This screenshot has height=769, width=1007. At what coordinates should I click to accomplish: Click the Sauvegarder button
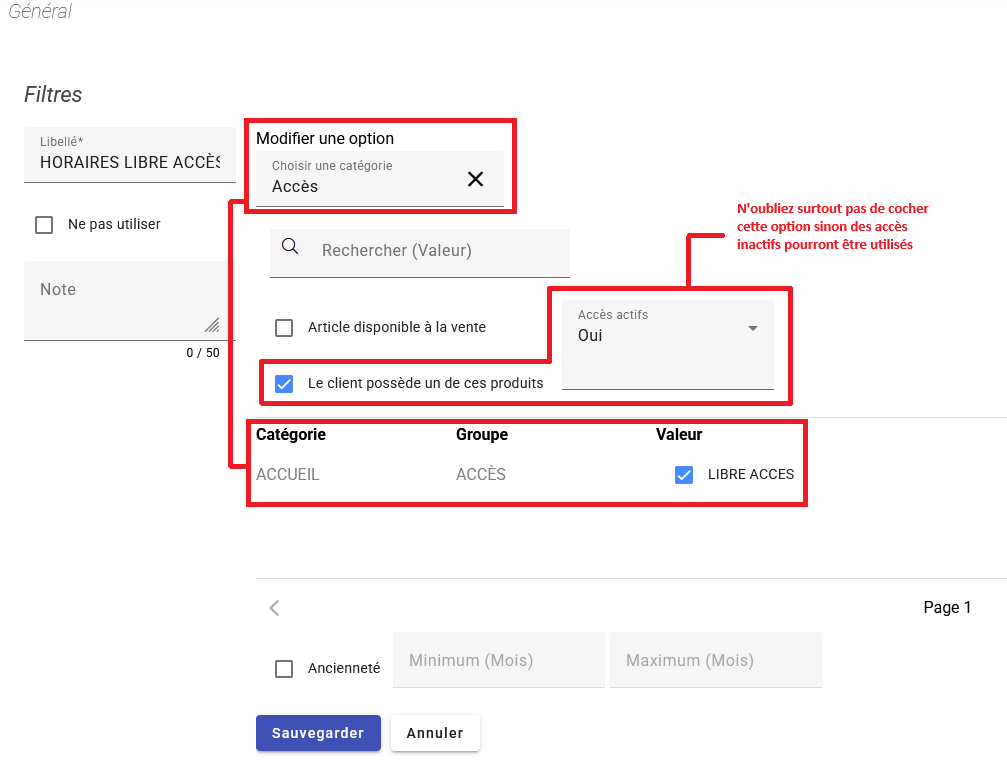pyautogui.click(x=318, y=733)
